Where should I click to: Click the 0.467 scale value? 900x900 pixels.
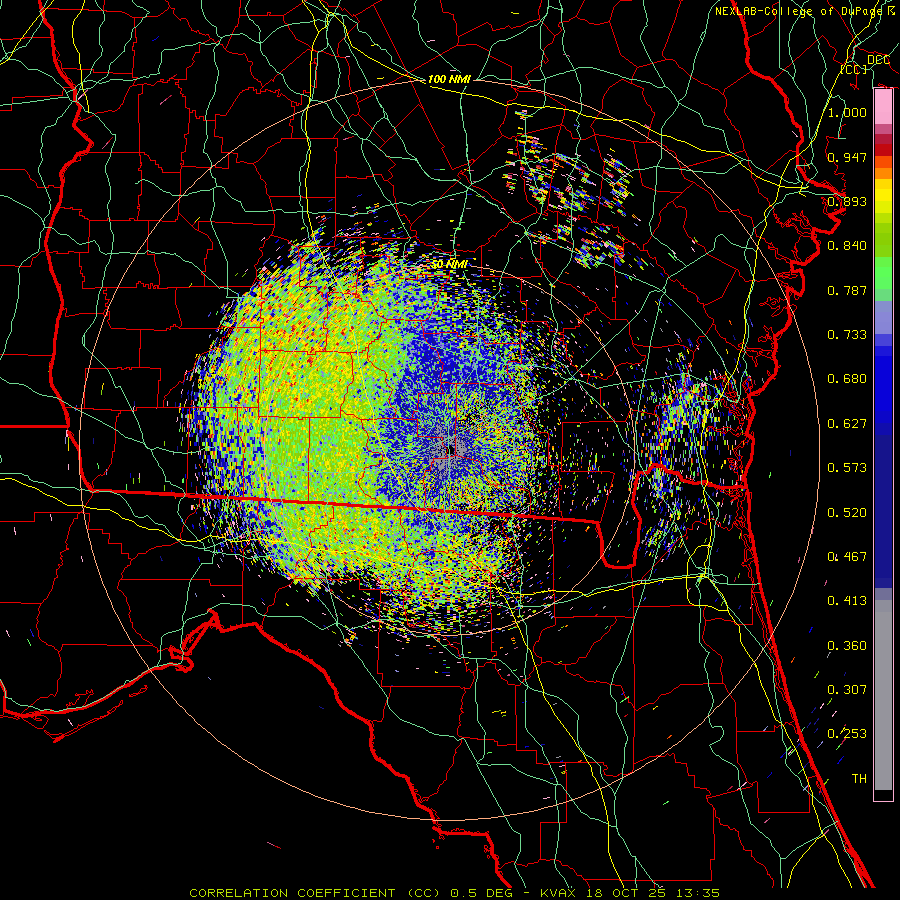[x=847, y=557]
